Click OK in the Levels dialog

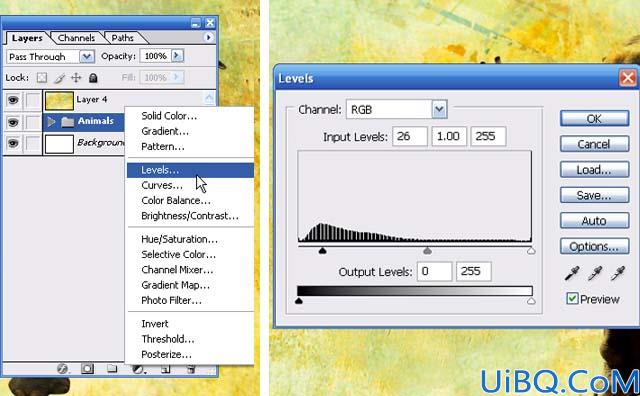coord(594,119)
